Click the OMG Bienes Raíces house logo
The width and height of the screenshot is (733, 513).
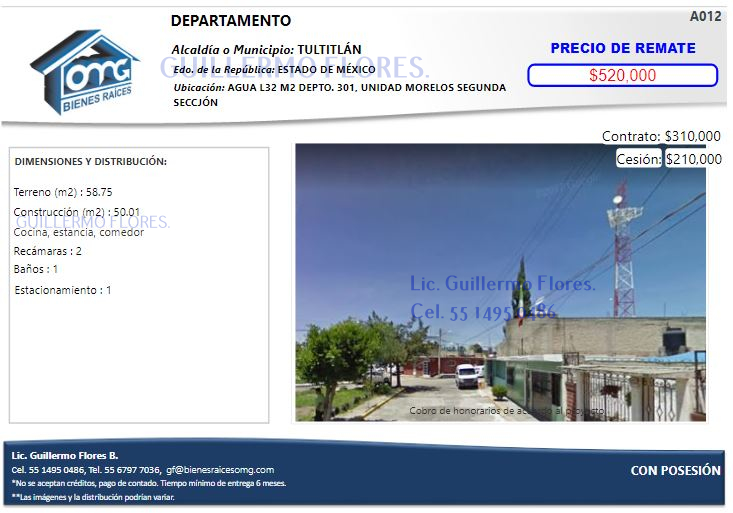[86, 72]
